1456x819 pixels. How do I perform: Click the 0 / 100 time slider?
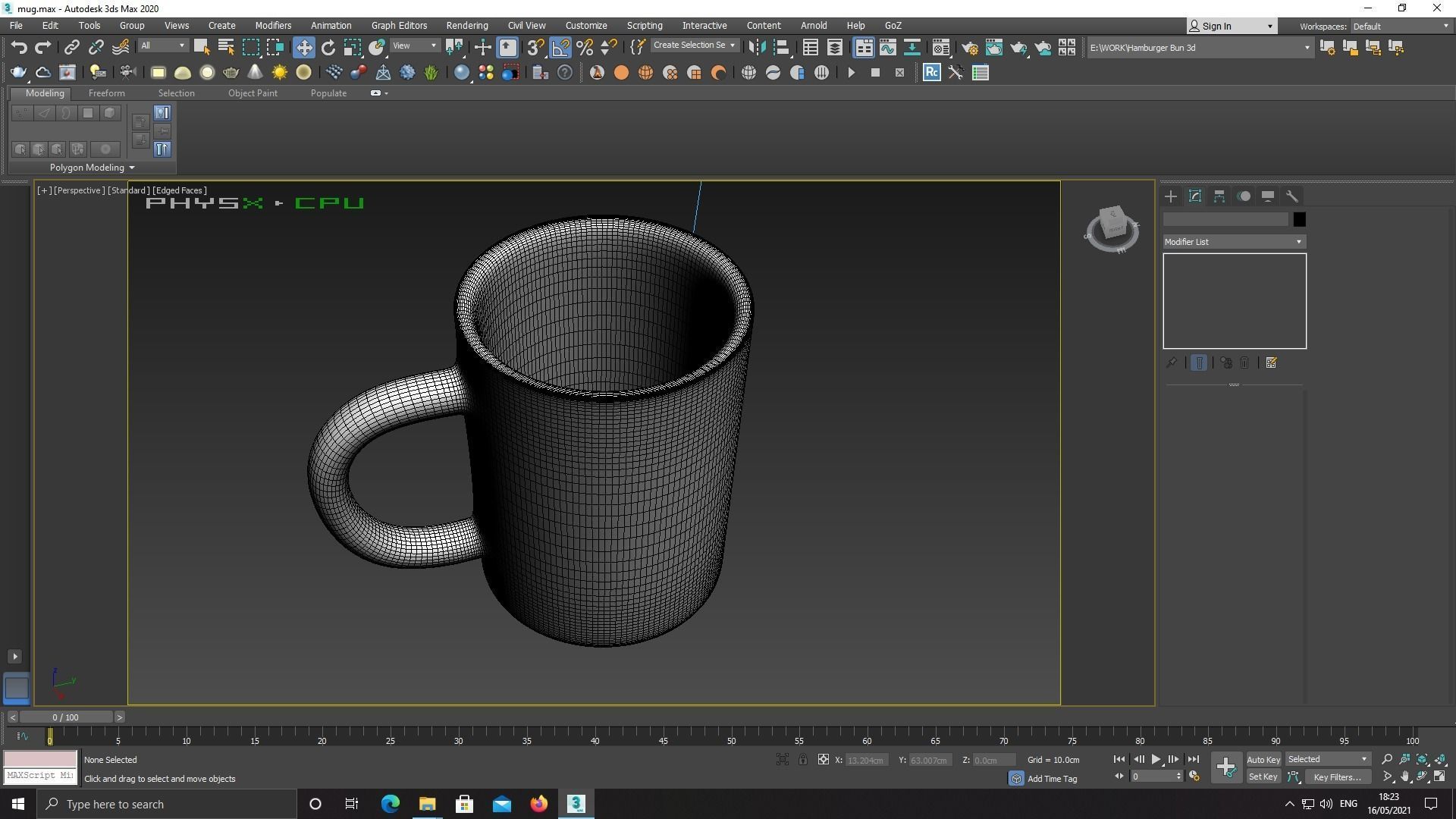click(66, 717)
